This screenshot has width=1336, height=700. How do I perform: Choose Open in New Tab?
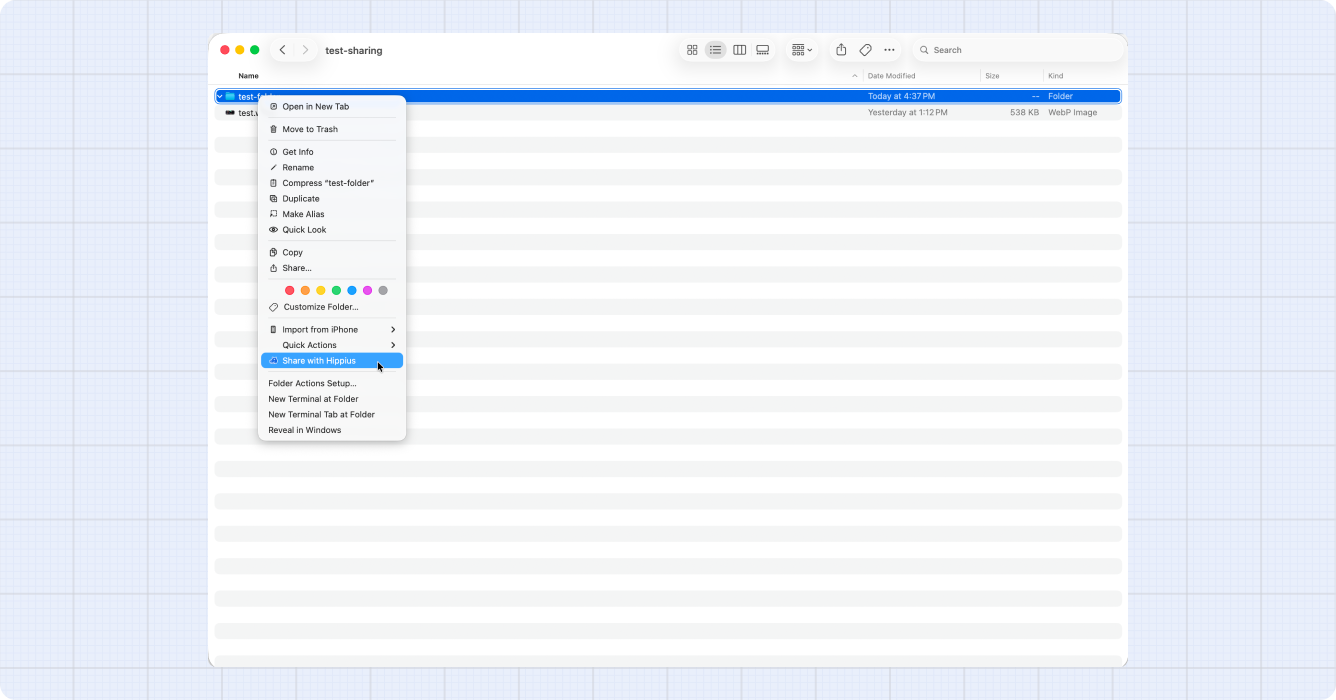(332, 107)
